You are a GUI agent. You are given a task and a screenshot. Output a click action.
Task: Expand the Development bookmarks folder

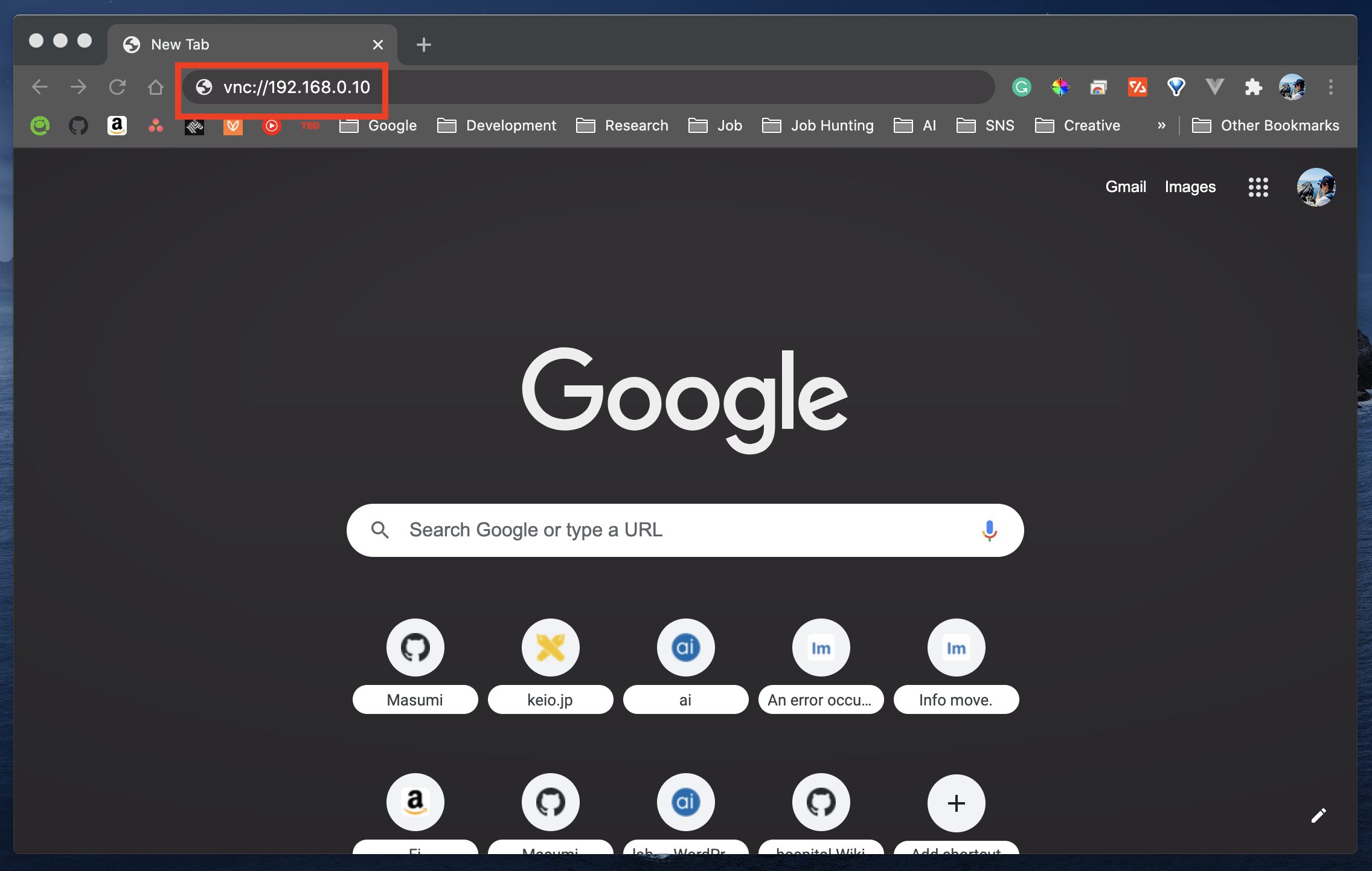tap(496, 126)
